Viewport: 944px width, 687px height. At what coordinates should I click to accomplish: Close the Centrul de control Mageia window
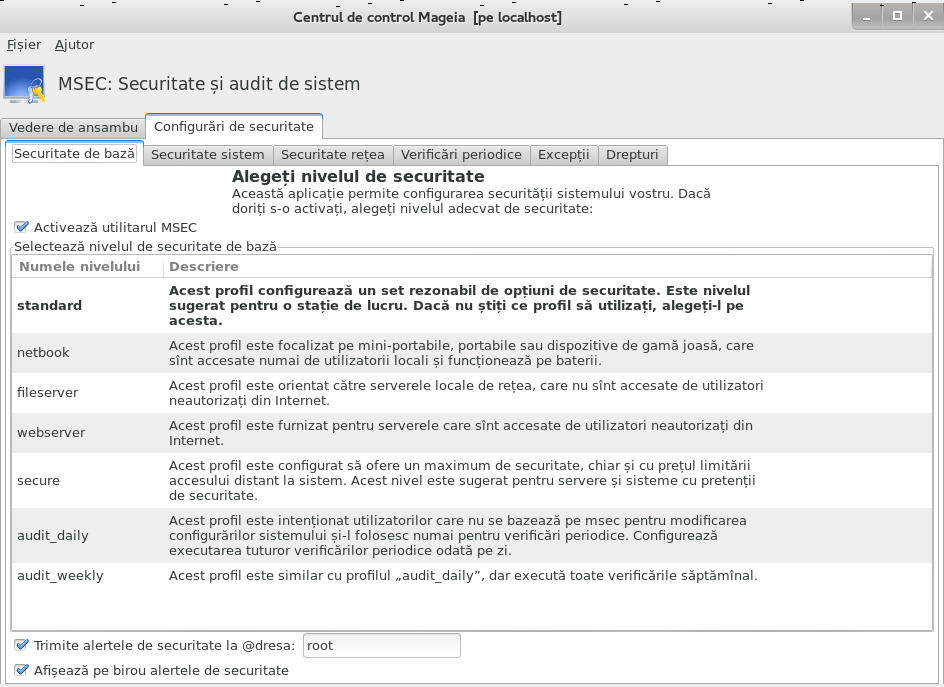(928, 17)
